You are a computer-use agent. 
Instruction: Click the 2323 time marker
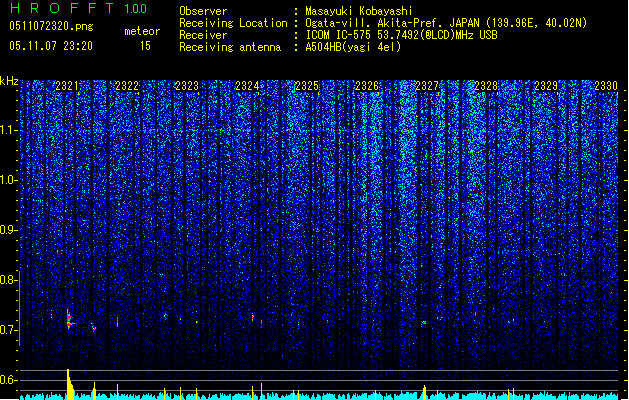coord(187,86)
